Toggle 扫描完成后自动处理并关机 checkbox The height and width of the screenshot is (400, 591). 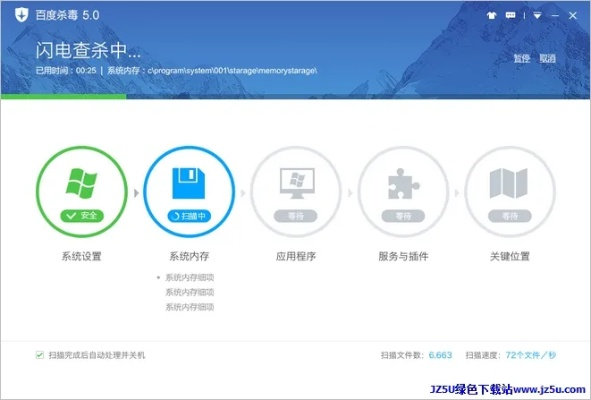pyautogui.click(x=40, y=355)
